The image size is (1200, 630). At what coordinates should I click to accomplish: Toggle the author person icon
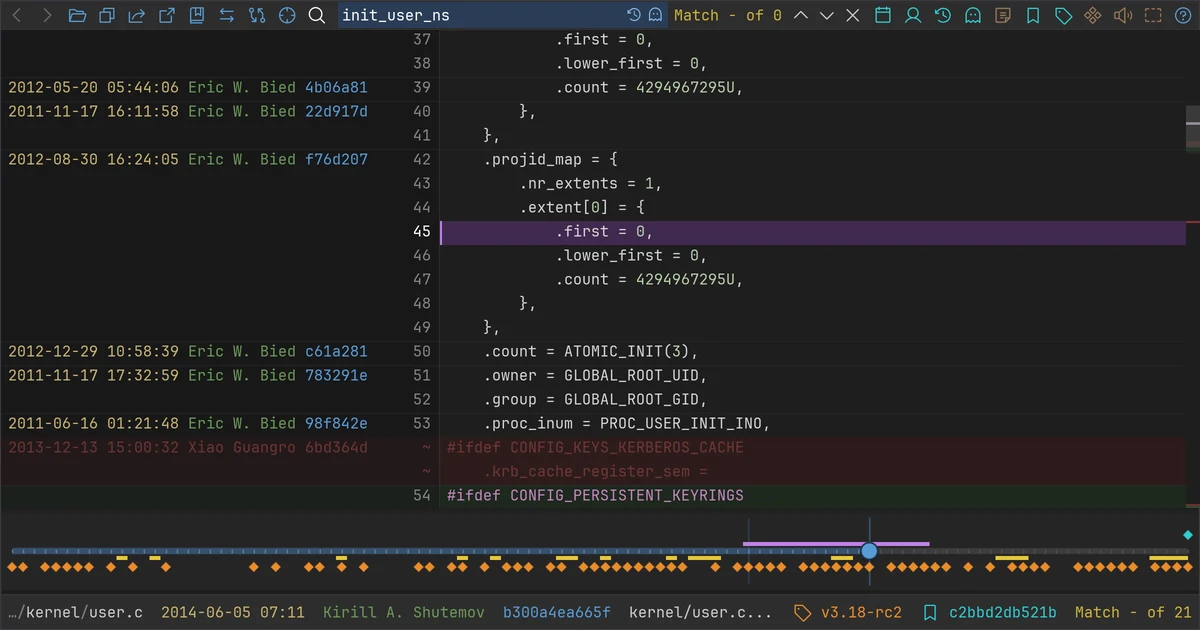(x=913, y=15)
